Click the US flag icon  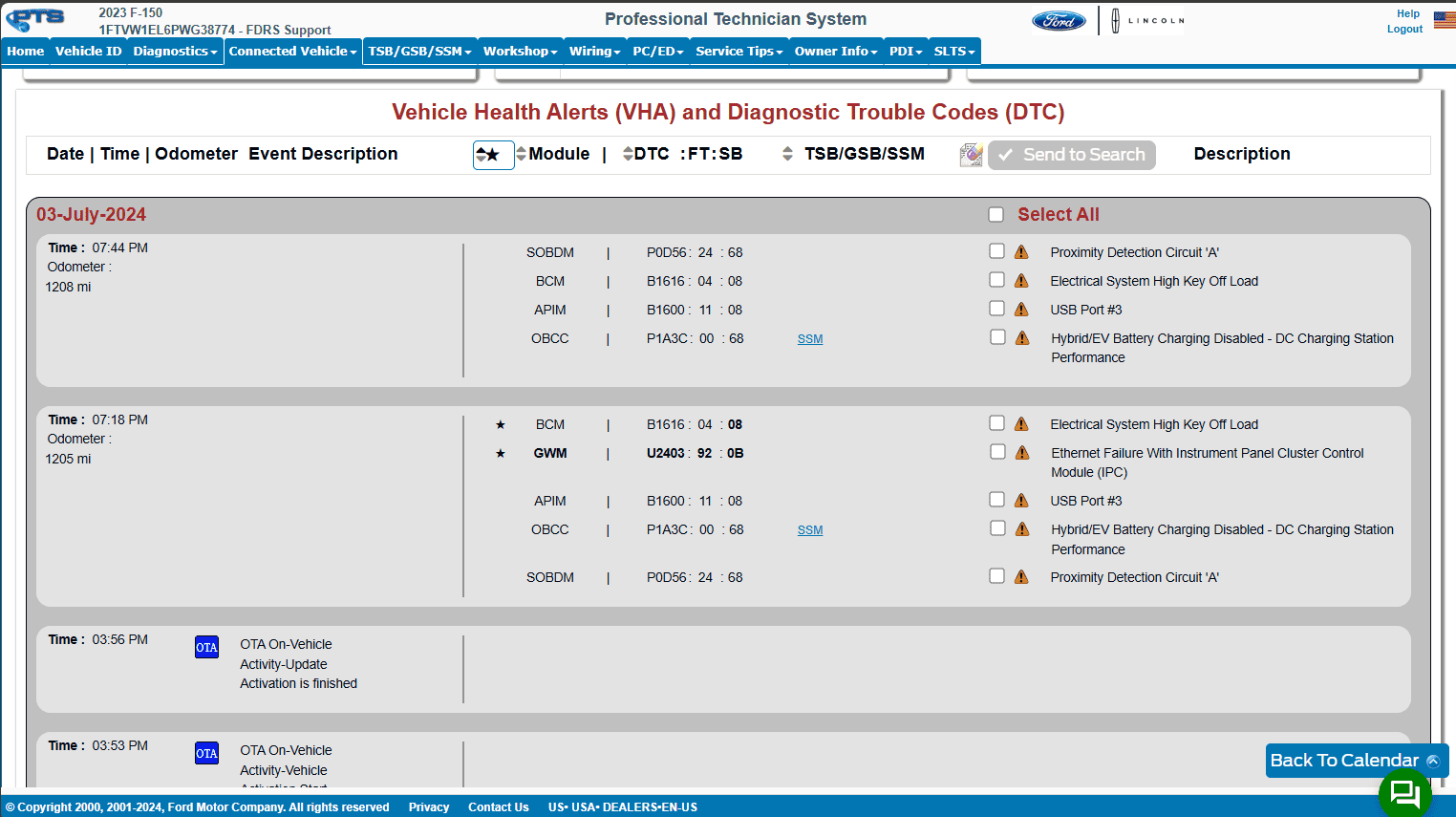pyautogui.click(x=1444, y=19)
